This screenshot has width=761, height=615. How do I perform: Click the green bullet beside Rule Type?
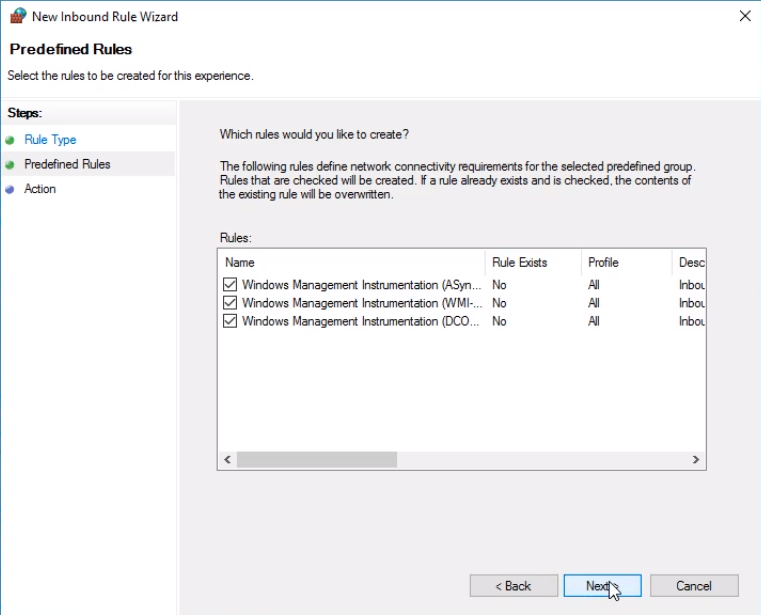coord(10,140)
